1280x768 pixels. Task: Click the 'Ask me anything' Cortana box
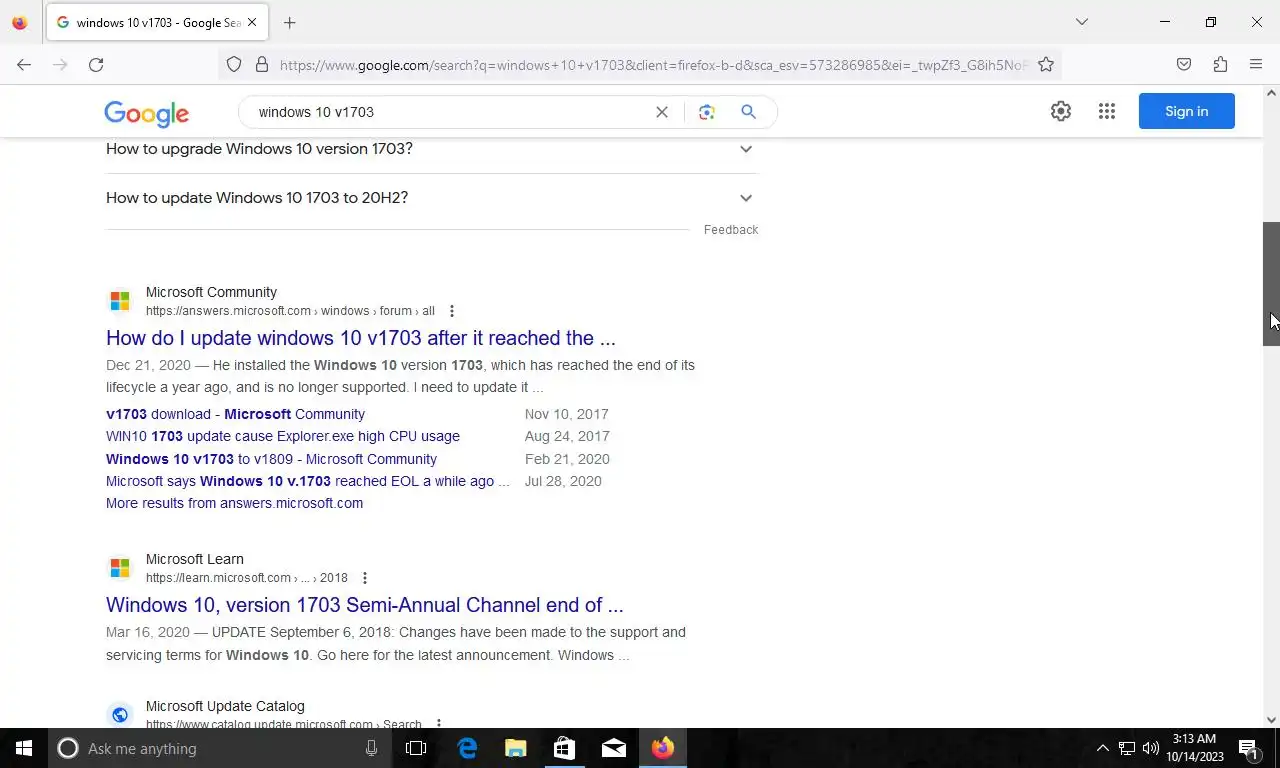(x=220, y=748)
